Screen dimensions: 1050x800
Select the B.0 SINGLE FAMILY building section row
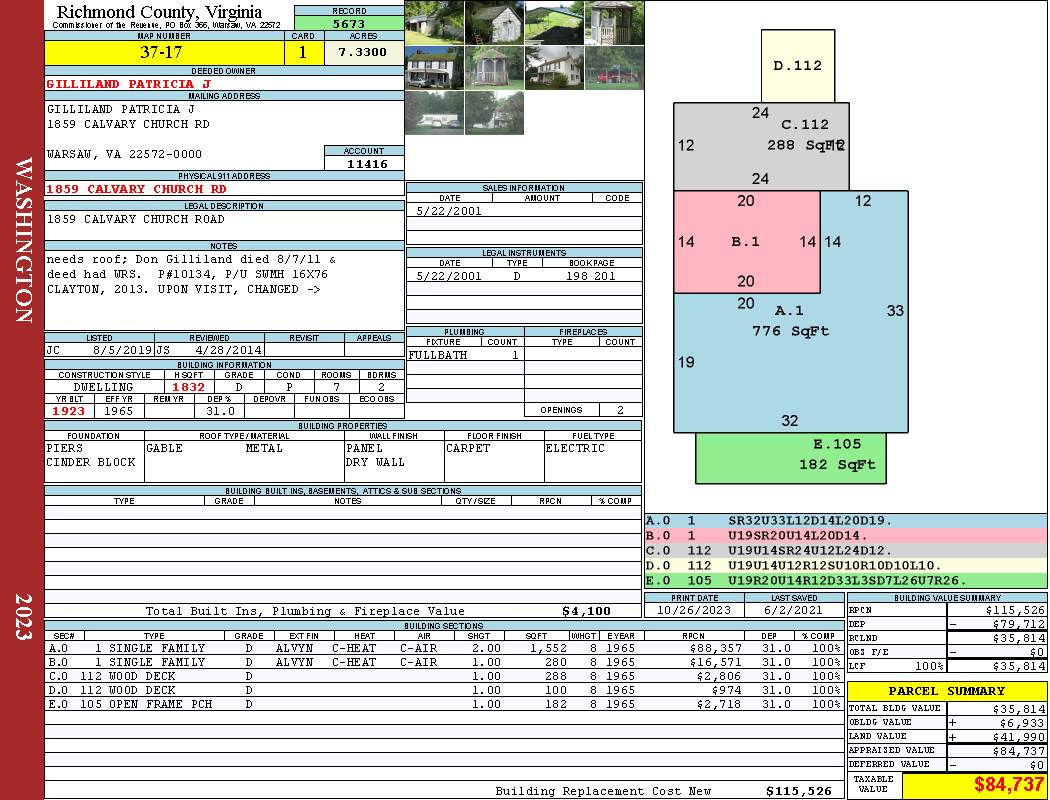point(445,662)
